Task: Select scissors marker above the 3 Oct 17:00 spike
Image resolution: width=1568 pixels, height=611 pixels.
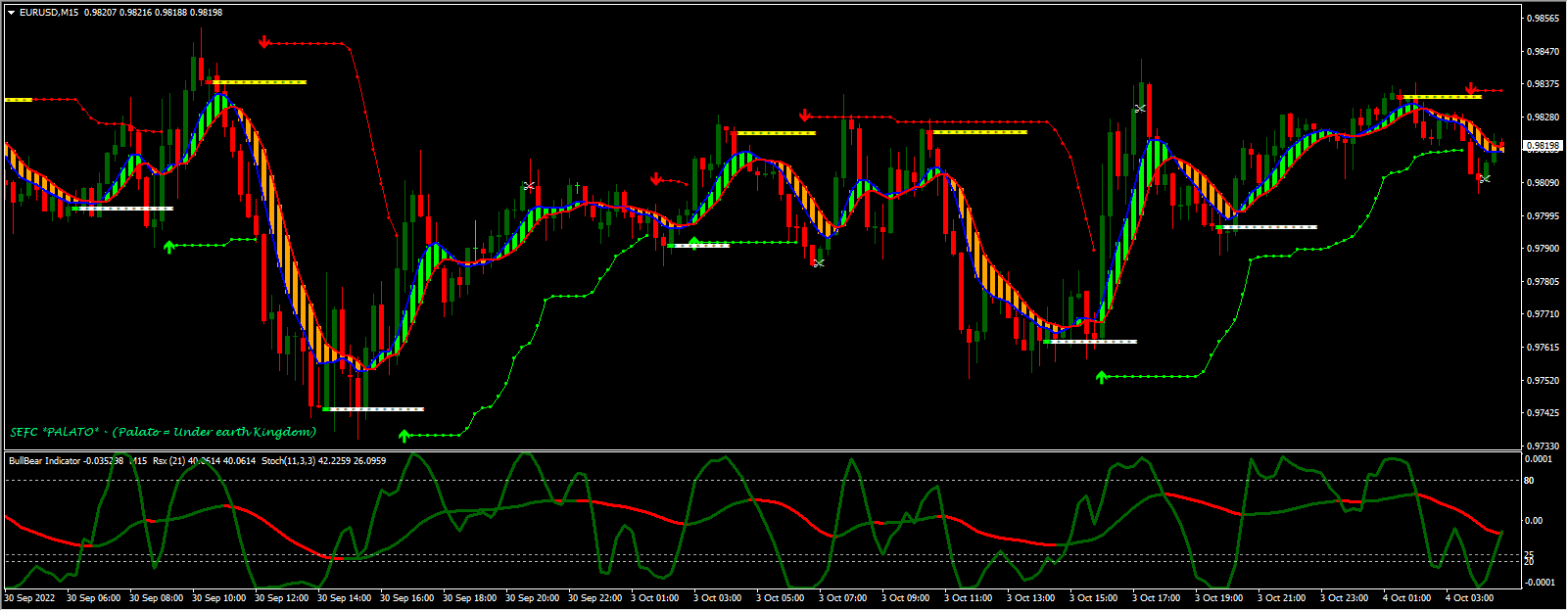Action: [x=1140, y=108]
